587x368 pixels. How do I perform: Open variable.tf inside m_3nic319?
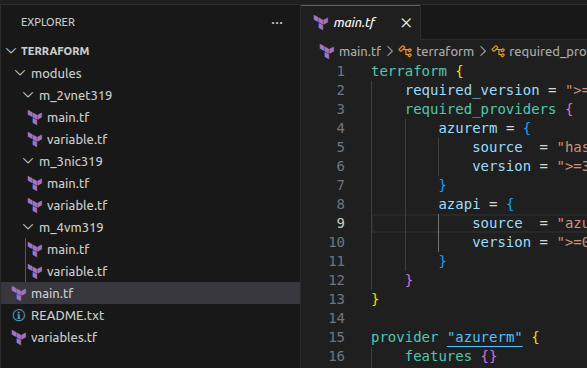tap(77, 206)
